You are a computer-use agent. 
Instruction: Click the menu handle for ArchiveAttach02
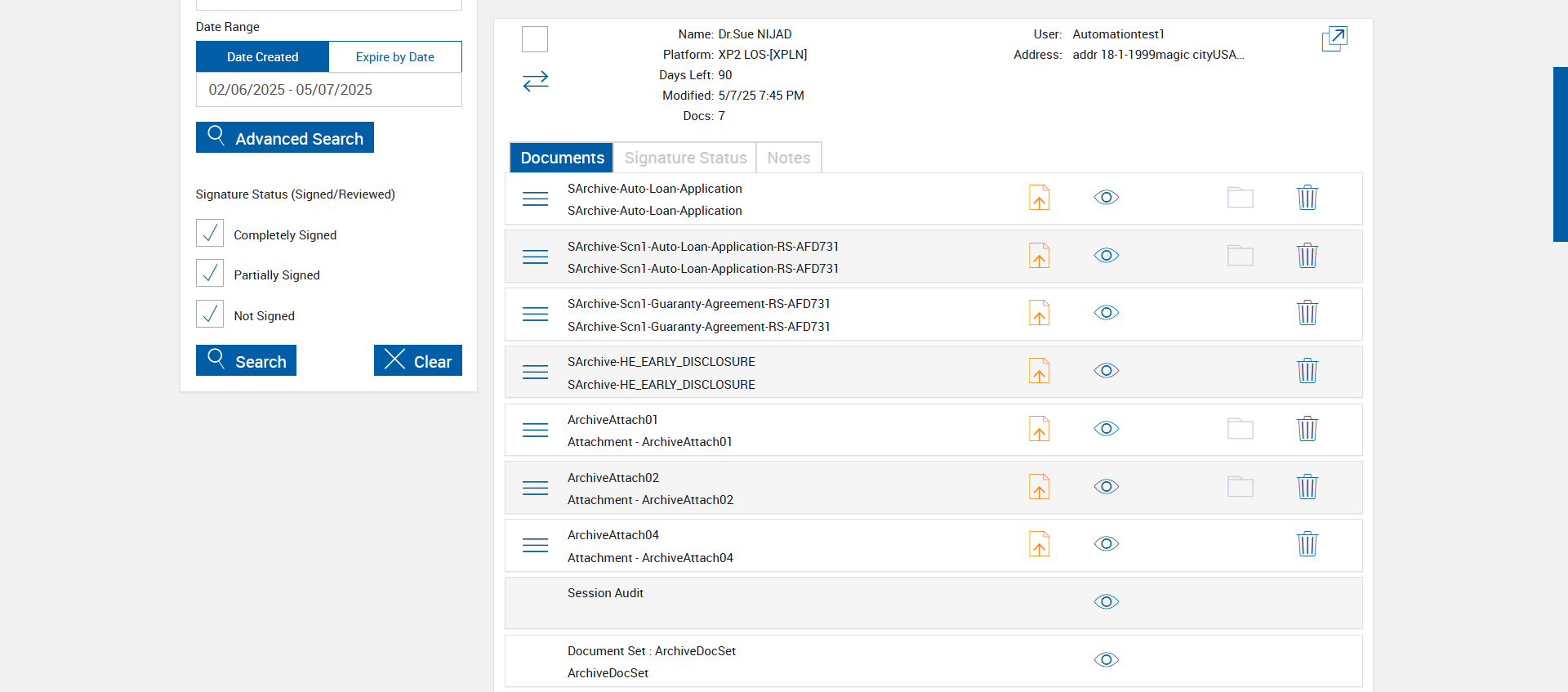[x=535, y=488]
